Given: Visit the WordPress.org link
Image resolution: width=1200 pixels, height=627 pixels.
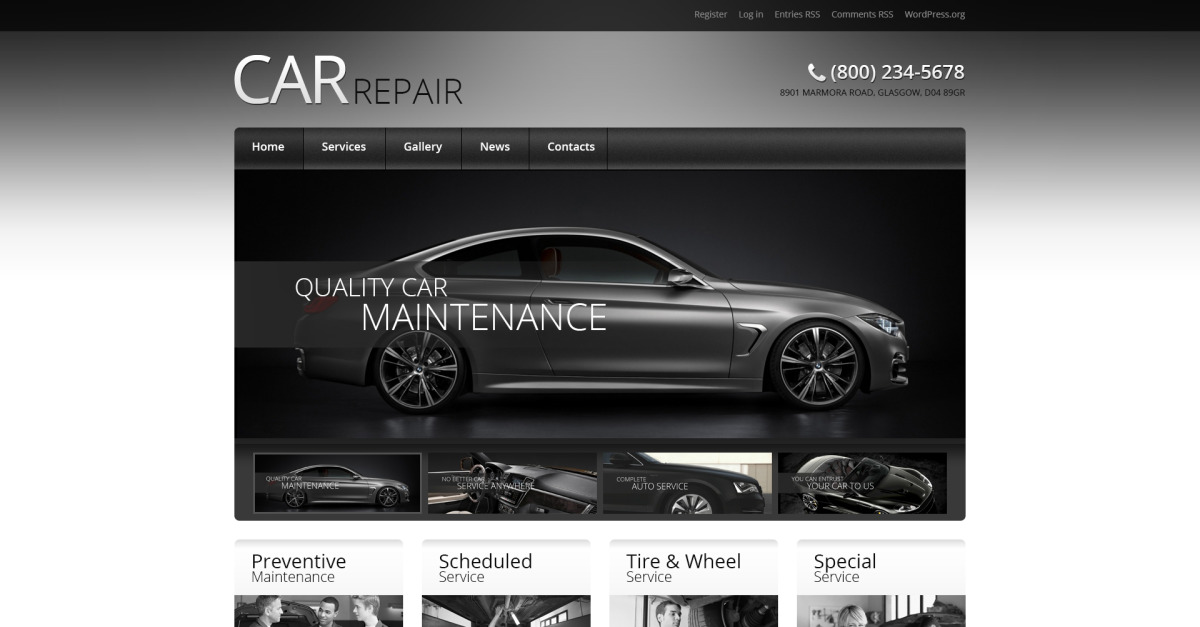Looking at the screenshot, I should click(x=934, y=15).
